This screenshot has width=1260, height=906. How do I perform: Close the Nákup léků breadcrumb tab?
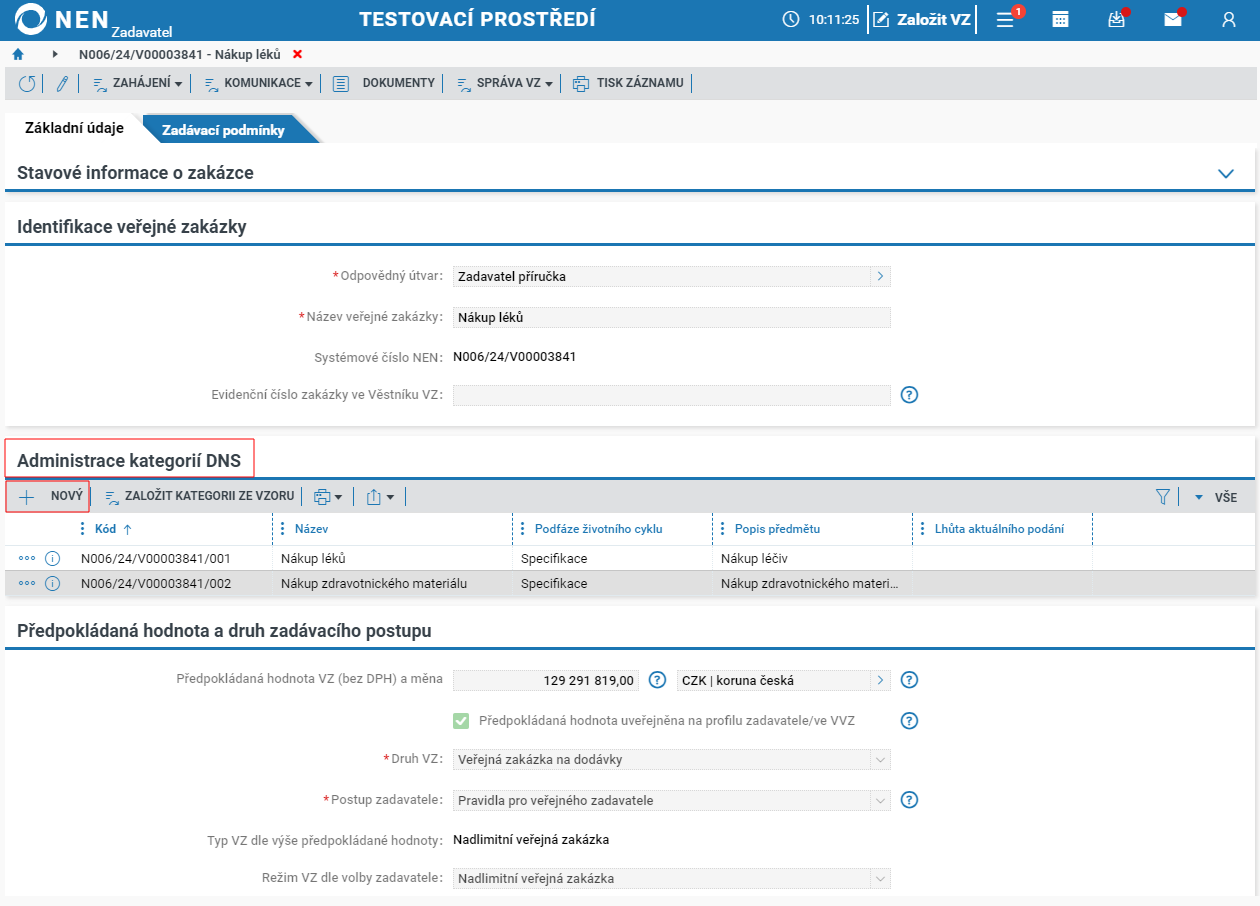click(x=297, y=54)
